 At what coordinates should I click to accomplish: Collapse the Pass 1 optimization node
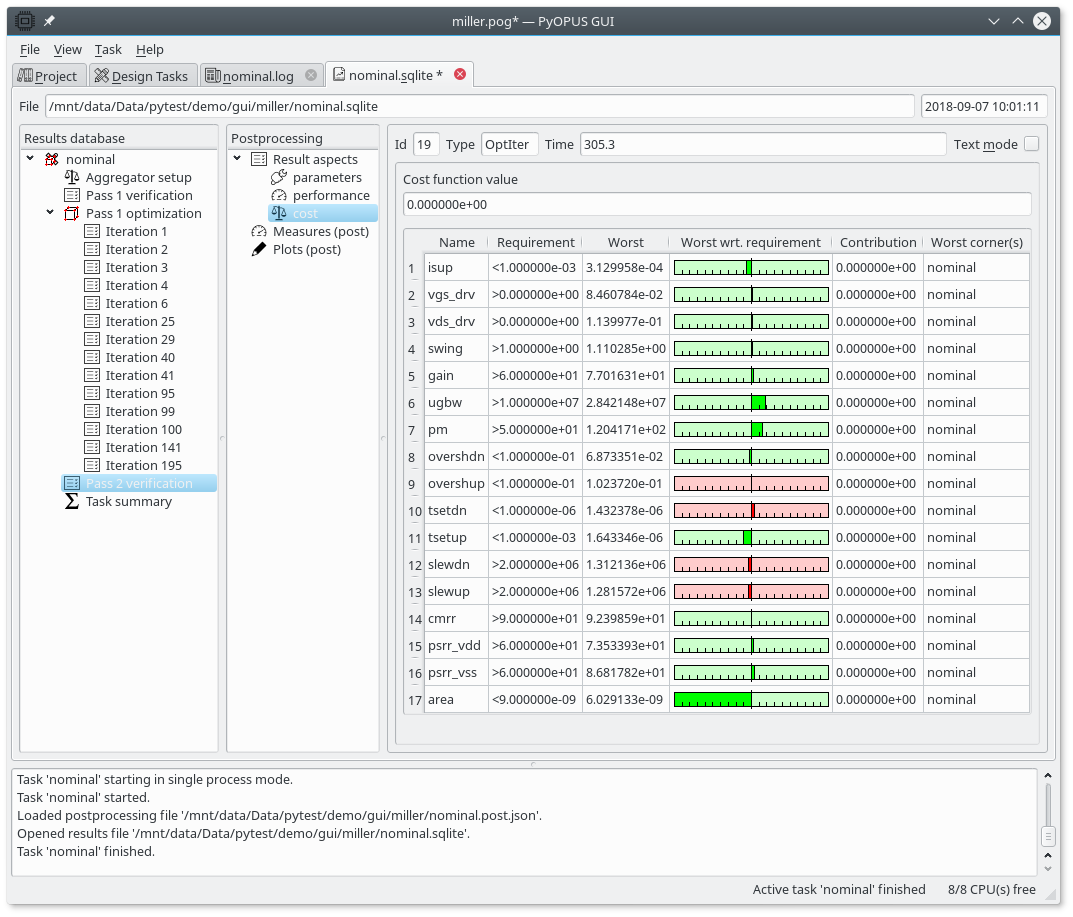pyautogui.click(x=51, y=213)
